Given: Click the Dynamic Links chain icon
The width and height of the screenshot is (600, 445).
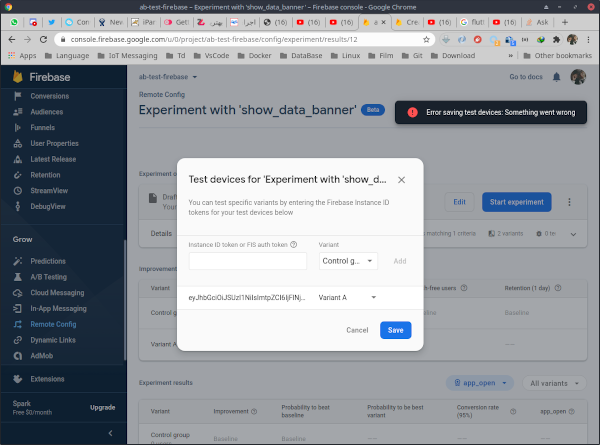Looking at the screenshot, I should [18, 340].
